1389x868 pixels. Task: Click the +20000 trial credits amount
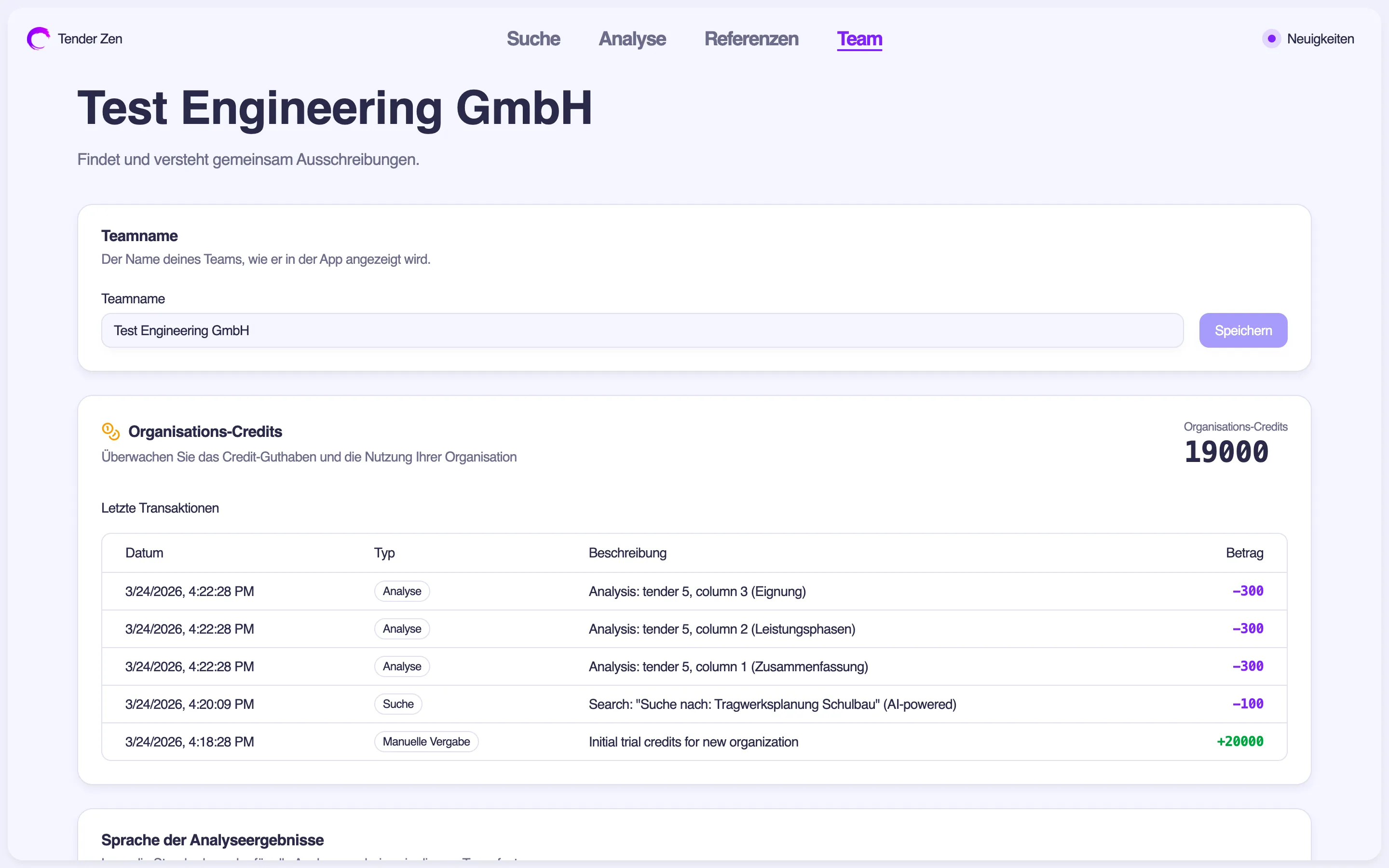(x=1240, y=742)
